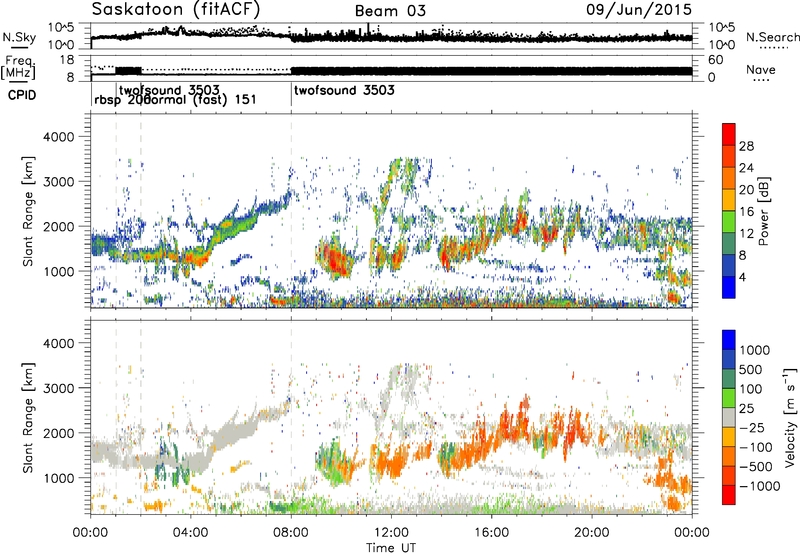The width and height of the screenshot is (800, 554).
Task: Click the 'N.Sky' axis label
Action: (19, 37)
